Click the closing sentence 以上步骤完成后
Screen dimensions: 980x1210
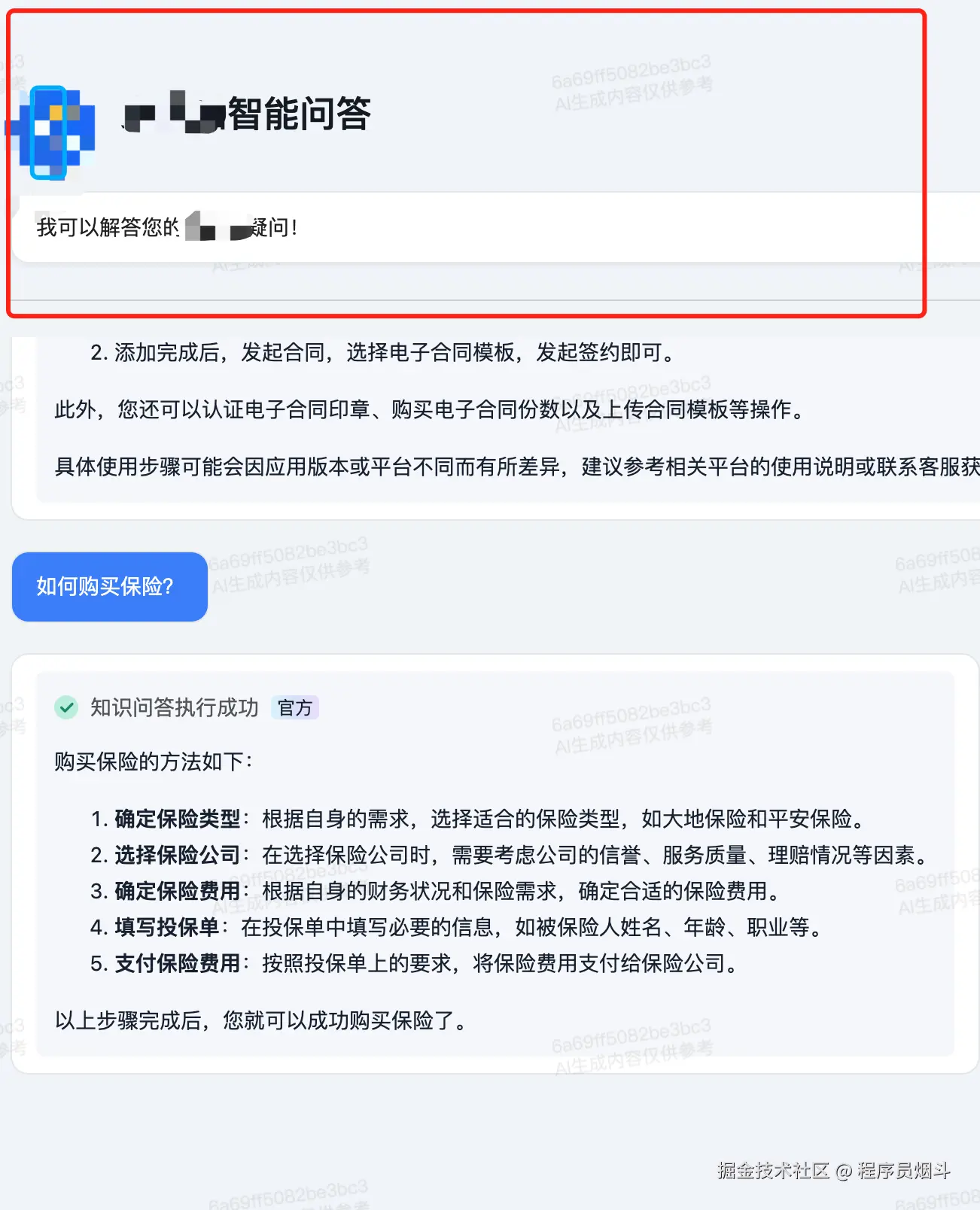coord(261,1020)
